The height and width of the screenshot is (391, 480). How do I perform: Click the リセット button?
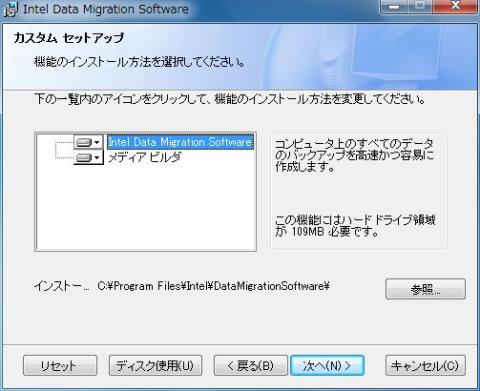tap(60, 365)
